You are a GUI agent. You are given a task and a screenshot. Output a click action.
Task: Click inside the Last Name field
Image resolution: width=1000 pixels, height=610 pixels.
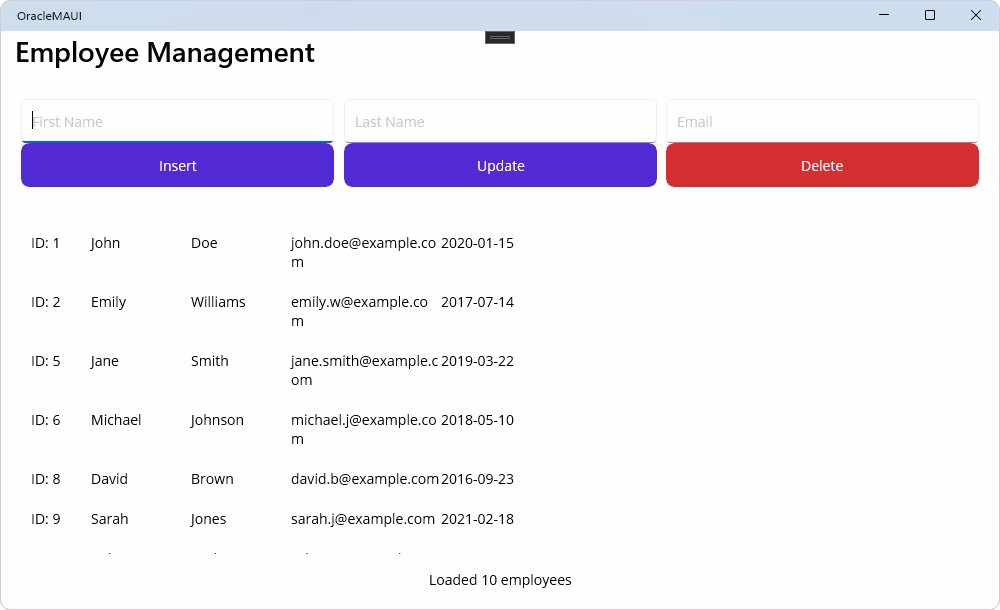(500, 120)
